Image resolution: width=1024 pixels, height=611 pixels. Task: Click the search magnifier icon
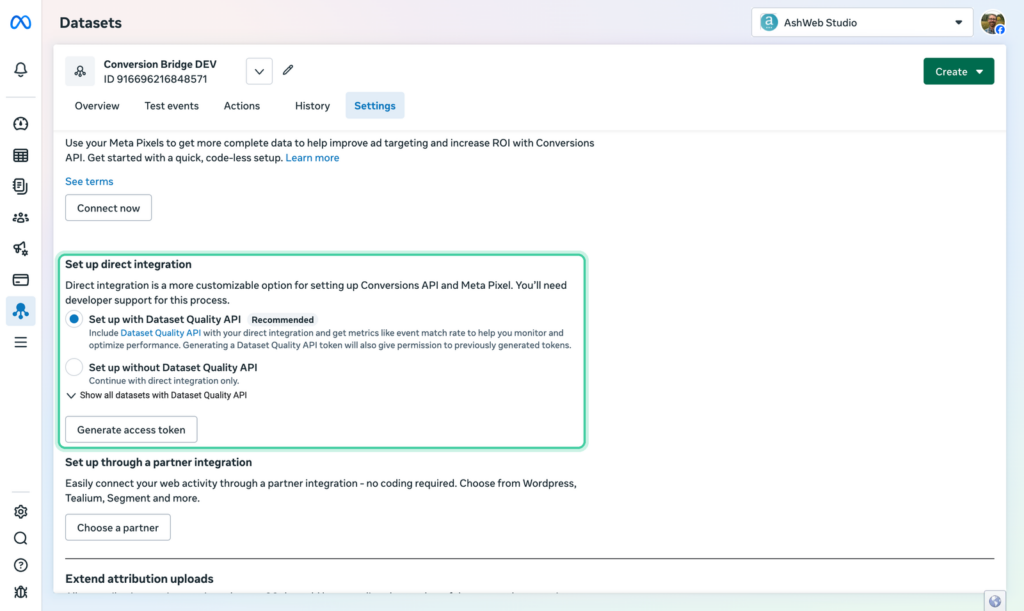click(x=20, y=539)
